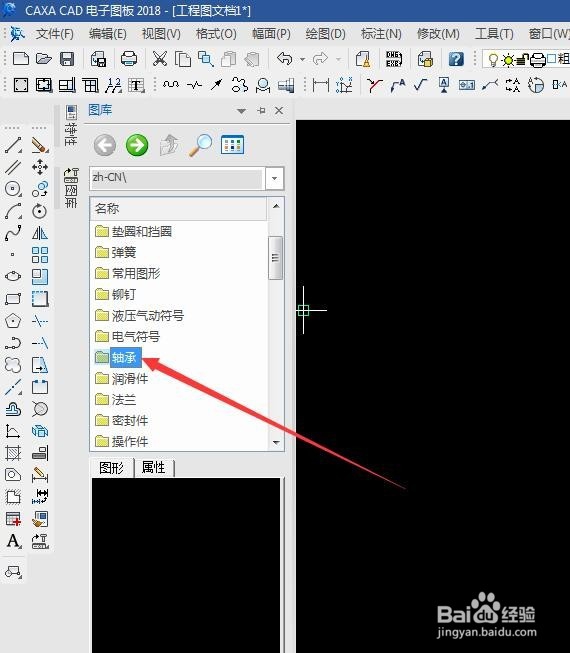Select the 轴承 folder
This screenshot has width=570, height=653.
[118, 357]
